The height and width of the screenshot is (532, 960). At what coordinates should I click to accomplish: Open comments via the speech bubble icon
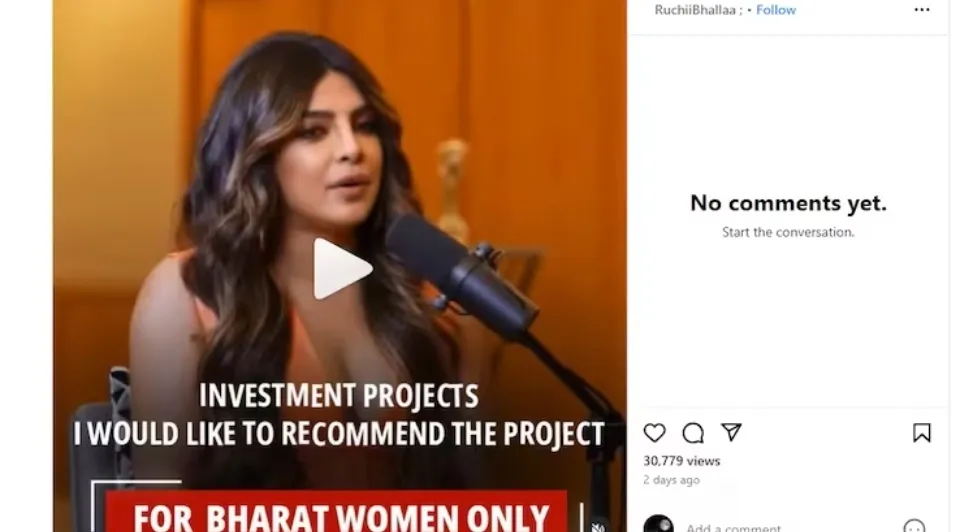pyautogui.click(x=693, y=433)
